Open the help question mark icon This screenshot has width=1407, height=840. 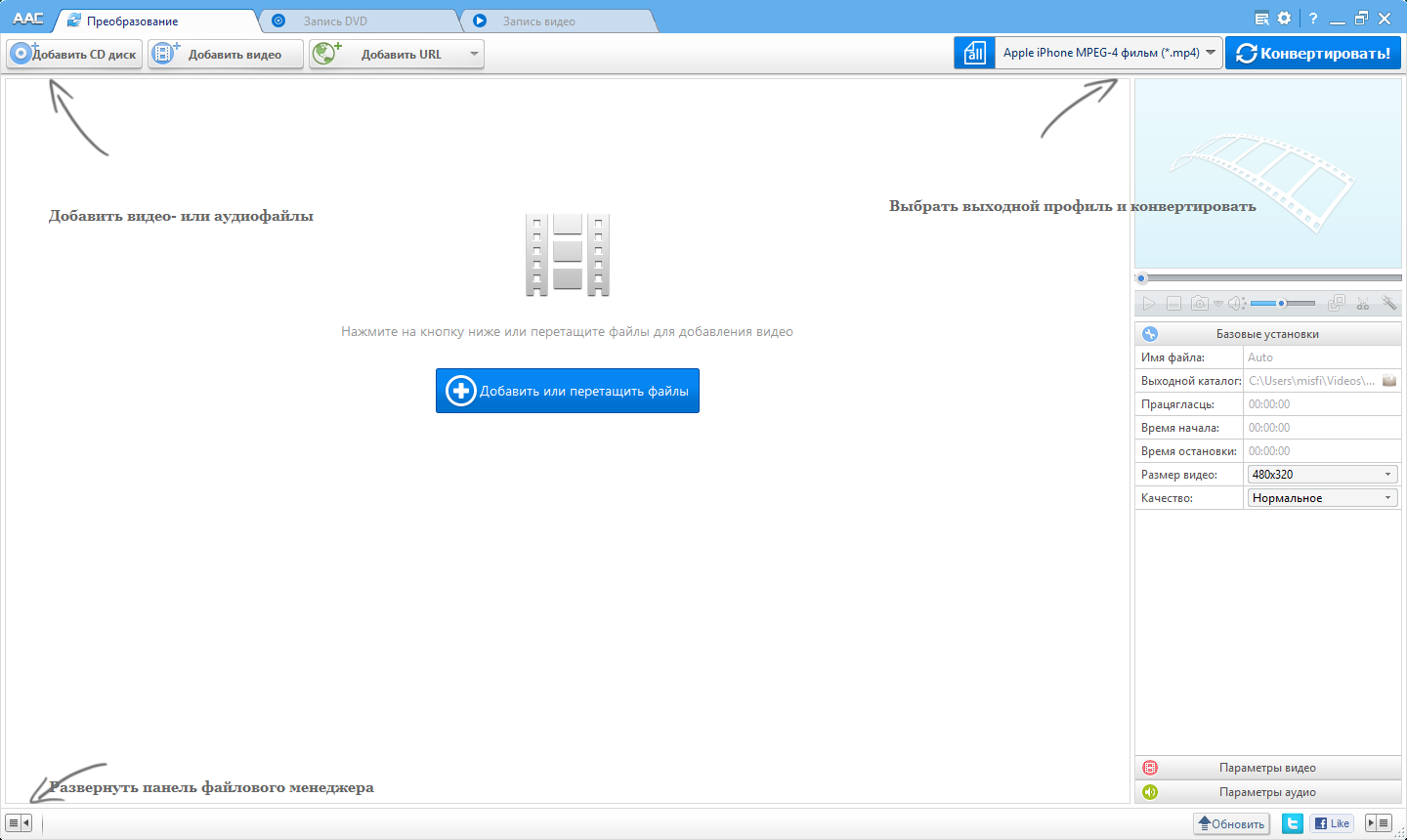click(x=1312, y=17)
